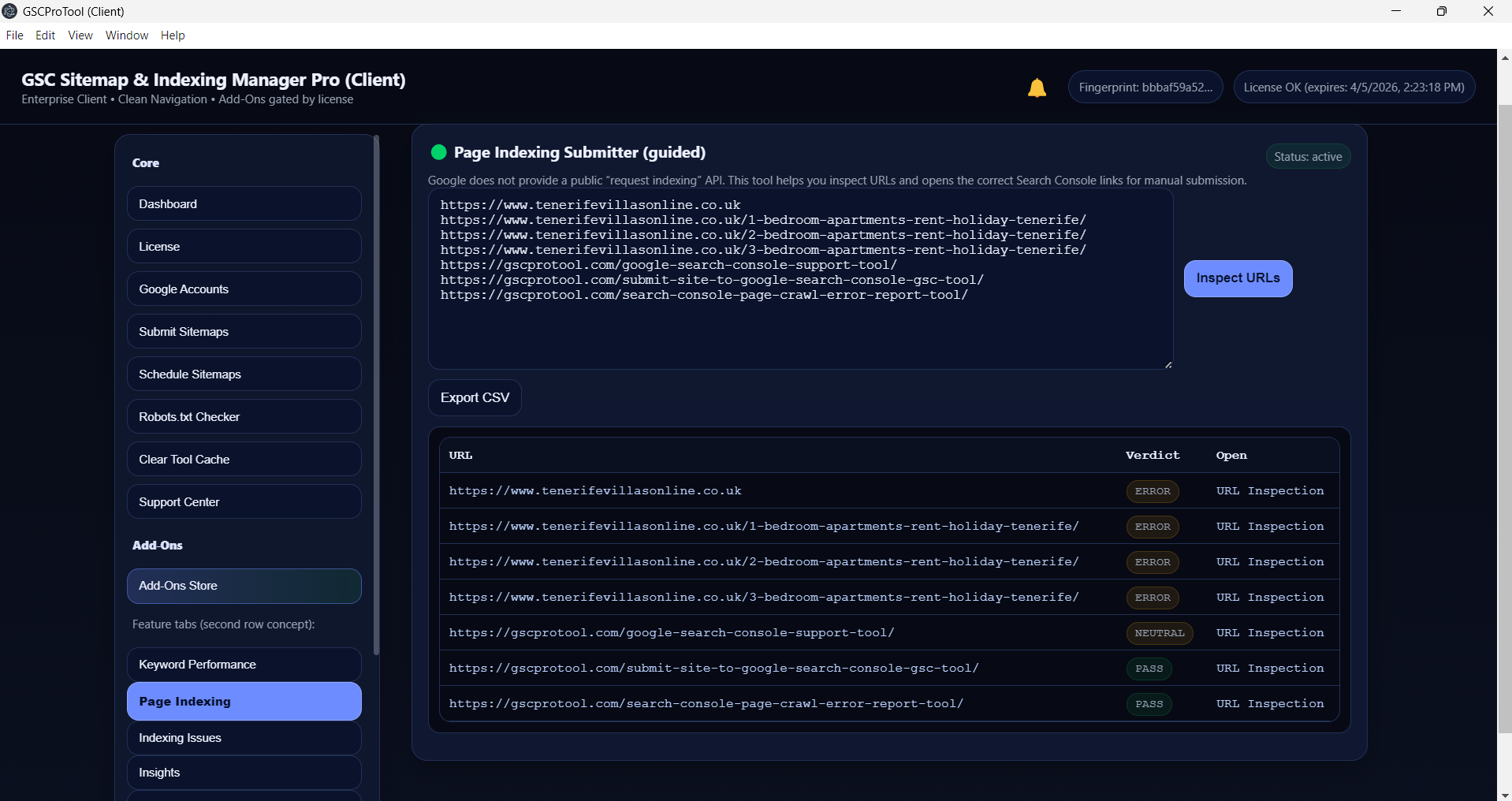The width and height of the screenshot is (1512, 801).
Task: Open the Robots.txt Checker tool
Action: pyautogui.click(x=244, y=417)
